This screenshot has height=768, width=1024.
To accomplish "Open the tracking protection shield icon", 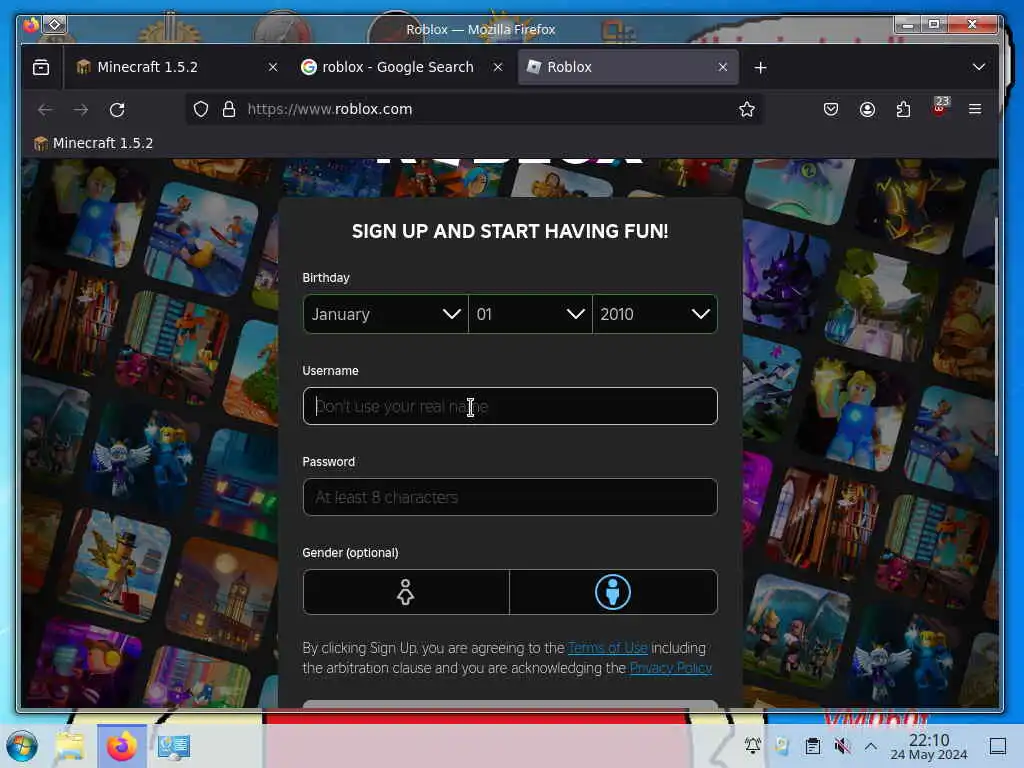I will [x=201, y=109].
